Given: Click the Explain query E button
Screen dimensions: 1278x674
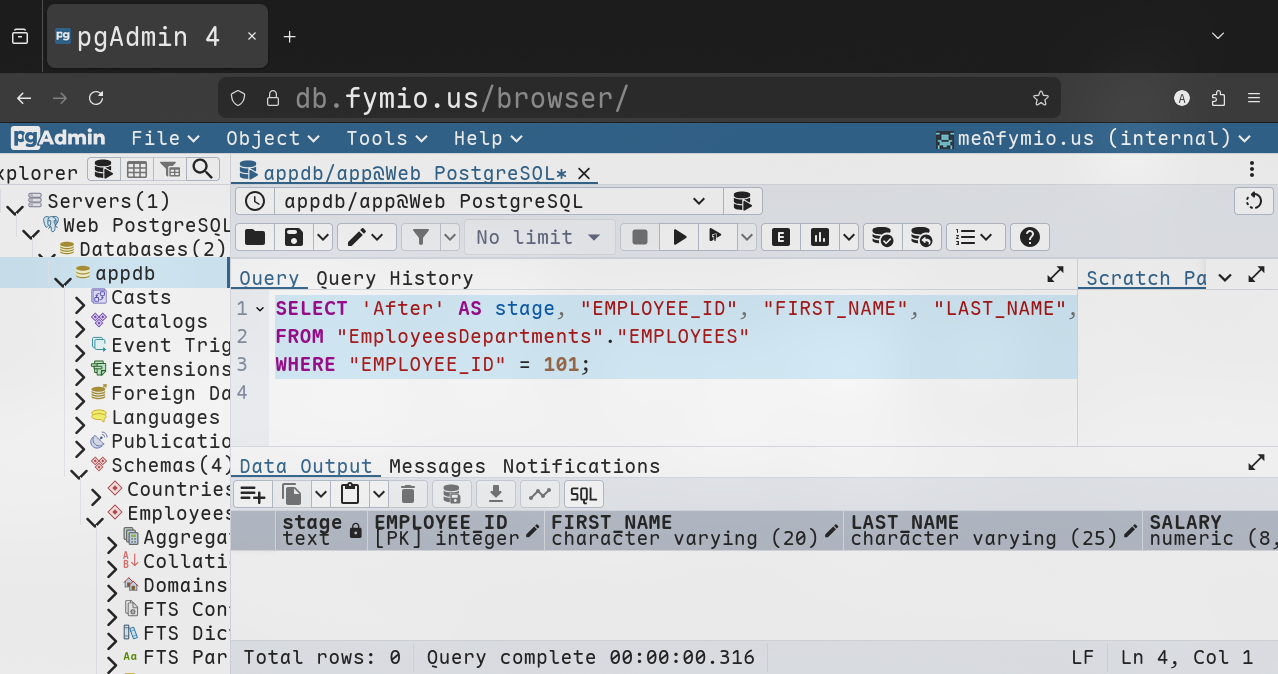Looking at the screenshot, I should coord(781,237).
